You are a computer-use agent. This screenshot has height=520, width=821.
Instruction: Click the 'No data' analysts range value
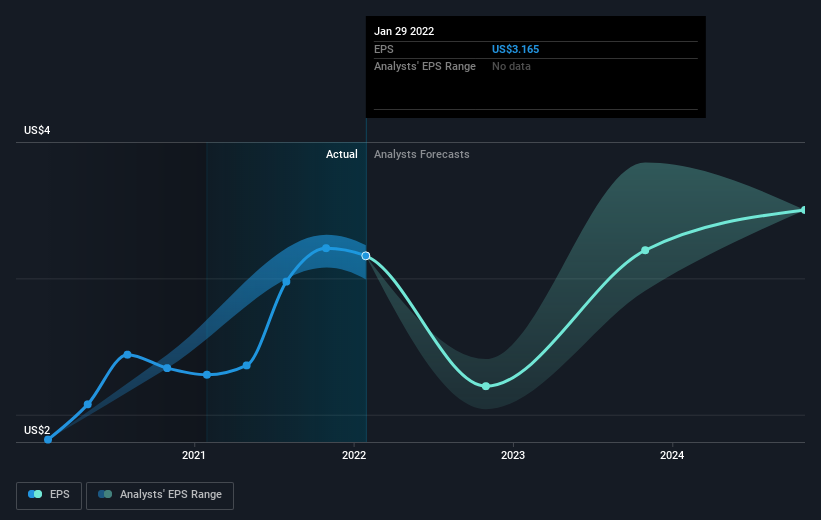(511, 67)
